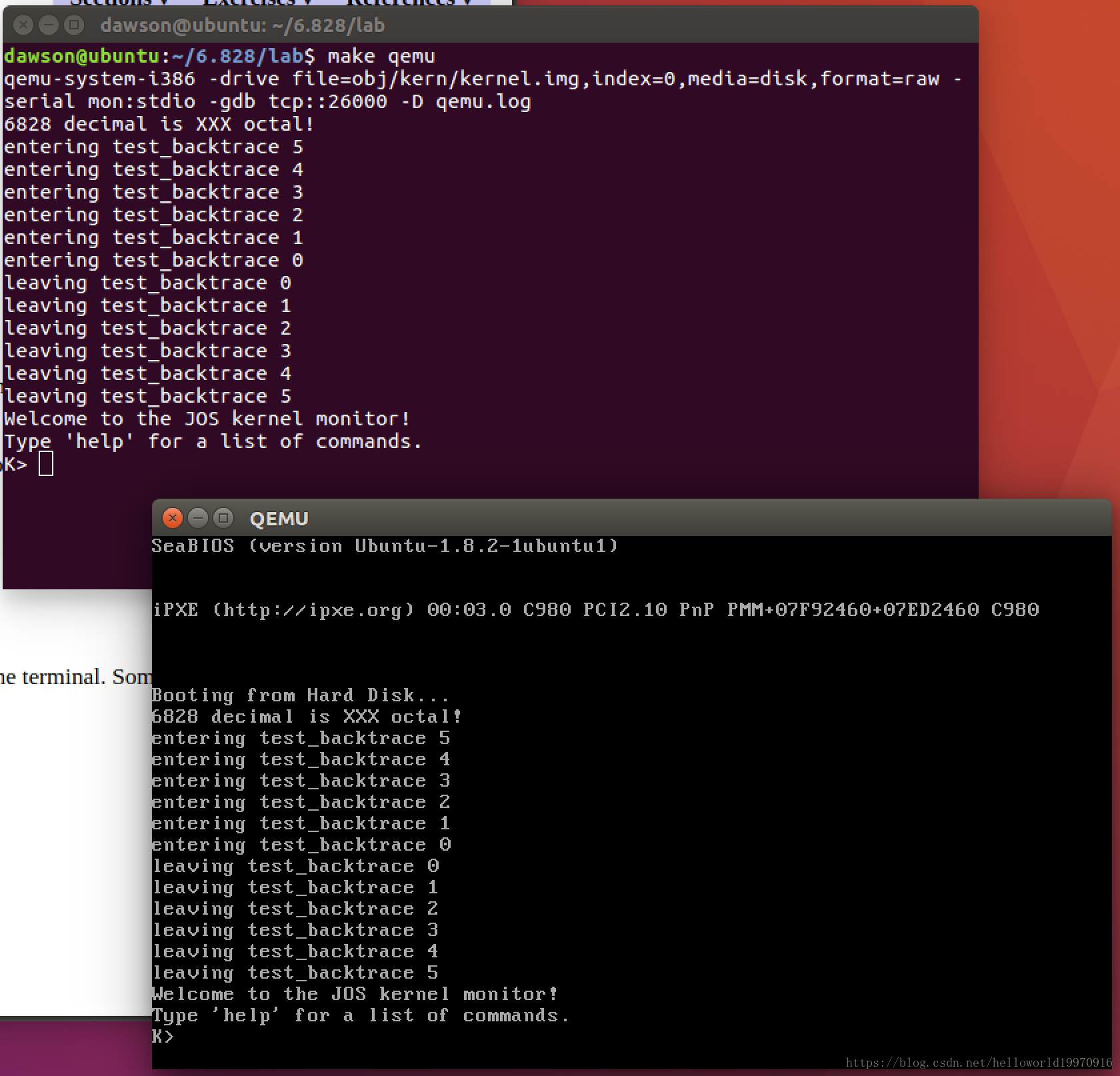Click 'entering test_backtrace 1' in QEMU

[301, 823]
